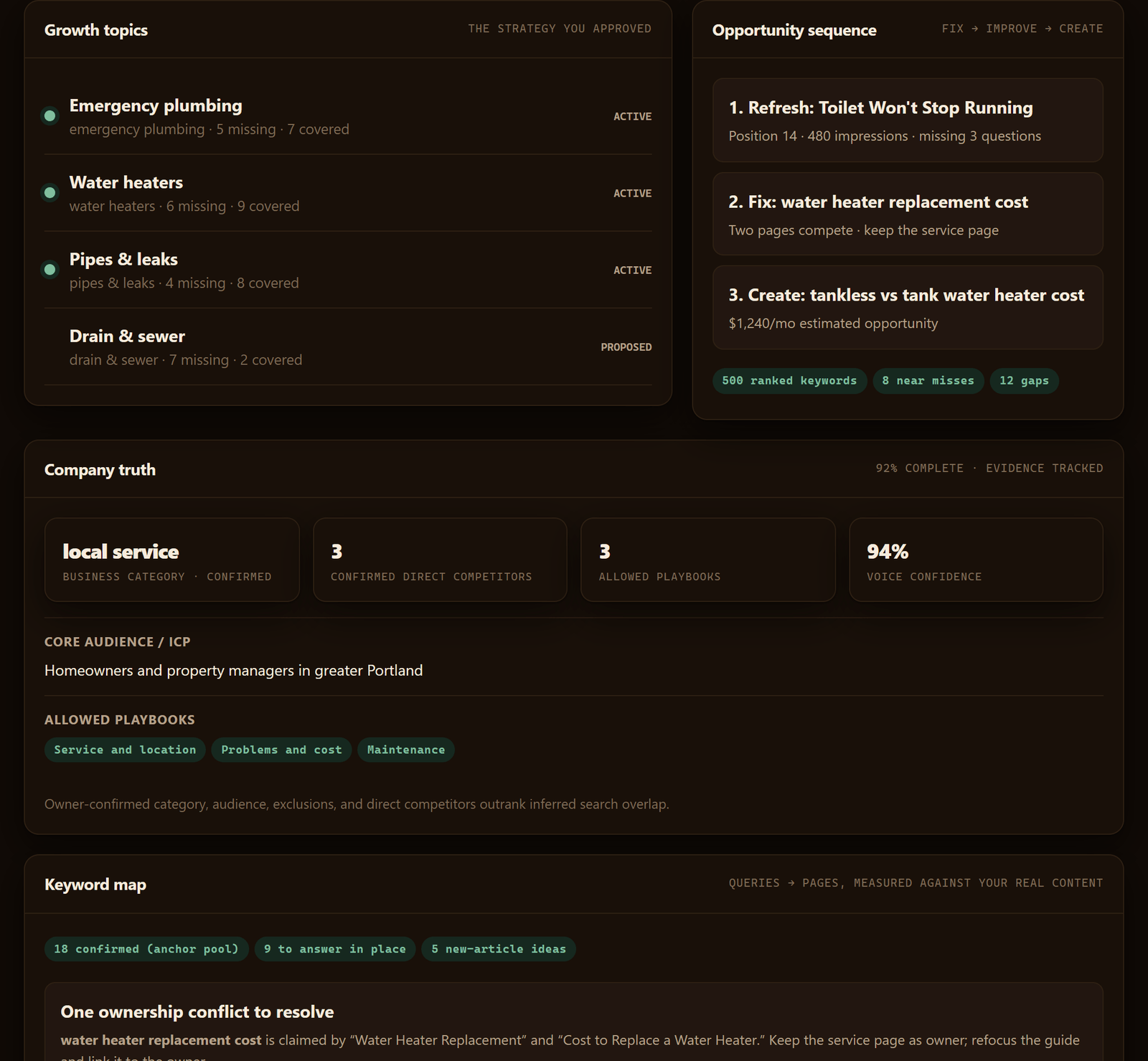The width and height of the screenshot is (1148, 1061).
Task: Click the ACTIVE label on Emergency plumbing row
Action: (632, 116)
